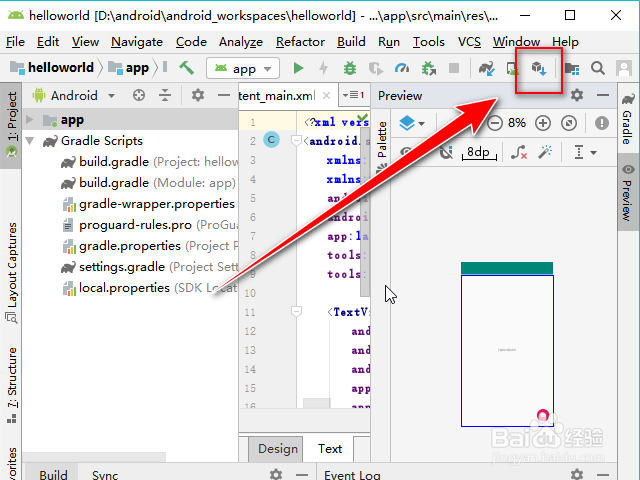Select settings.gradle file in tree

(x=149, y=267)
